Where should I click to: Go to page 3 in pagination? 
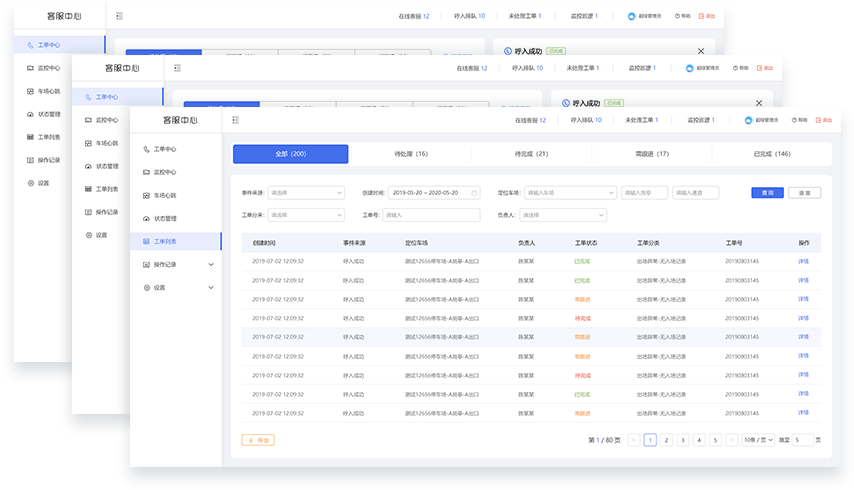coord(682,440)
